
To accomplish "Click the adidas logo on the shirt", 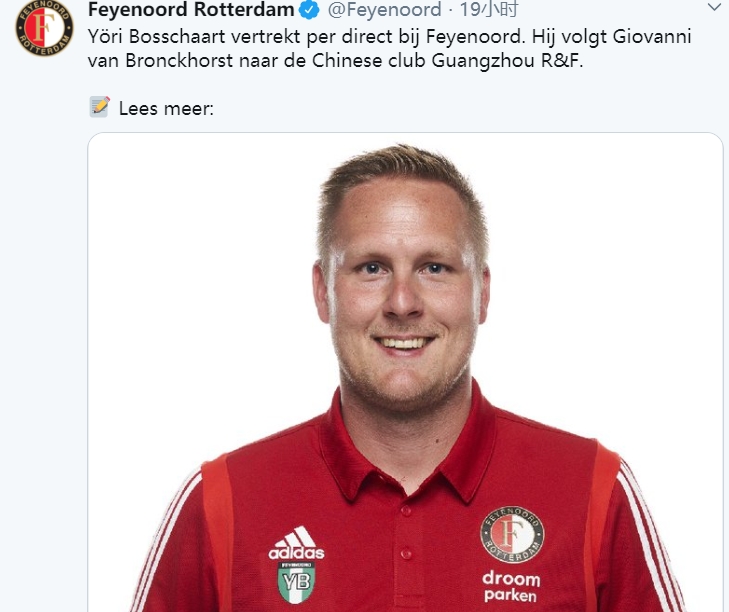I will tap(297, 543).
